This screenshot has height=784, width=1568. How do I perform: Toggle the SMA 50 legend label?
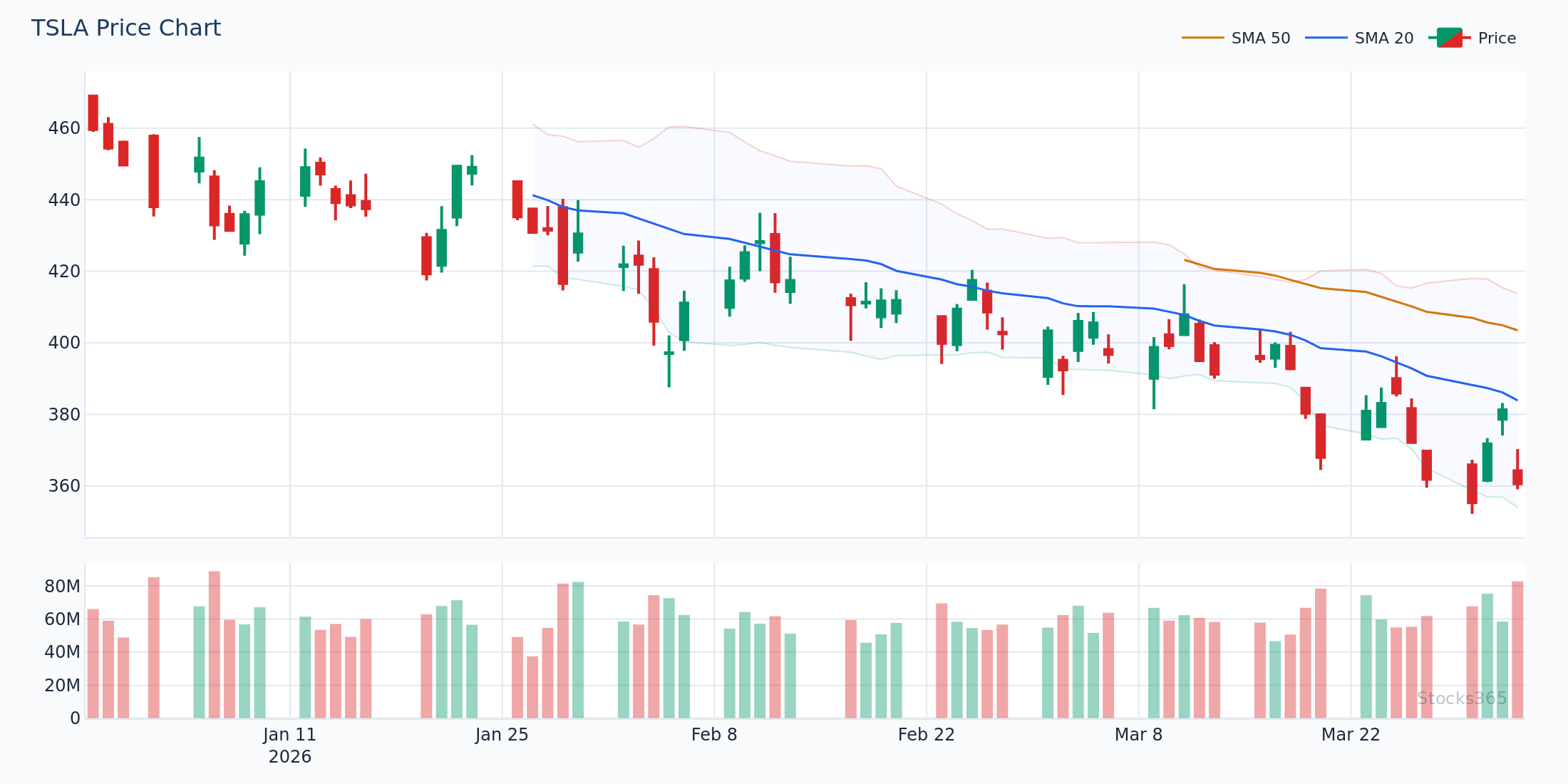(1260, 38)
